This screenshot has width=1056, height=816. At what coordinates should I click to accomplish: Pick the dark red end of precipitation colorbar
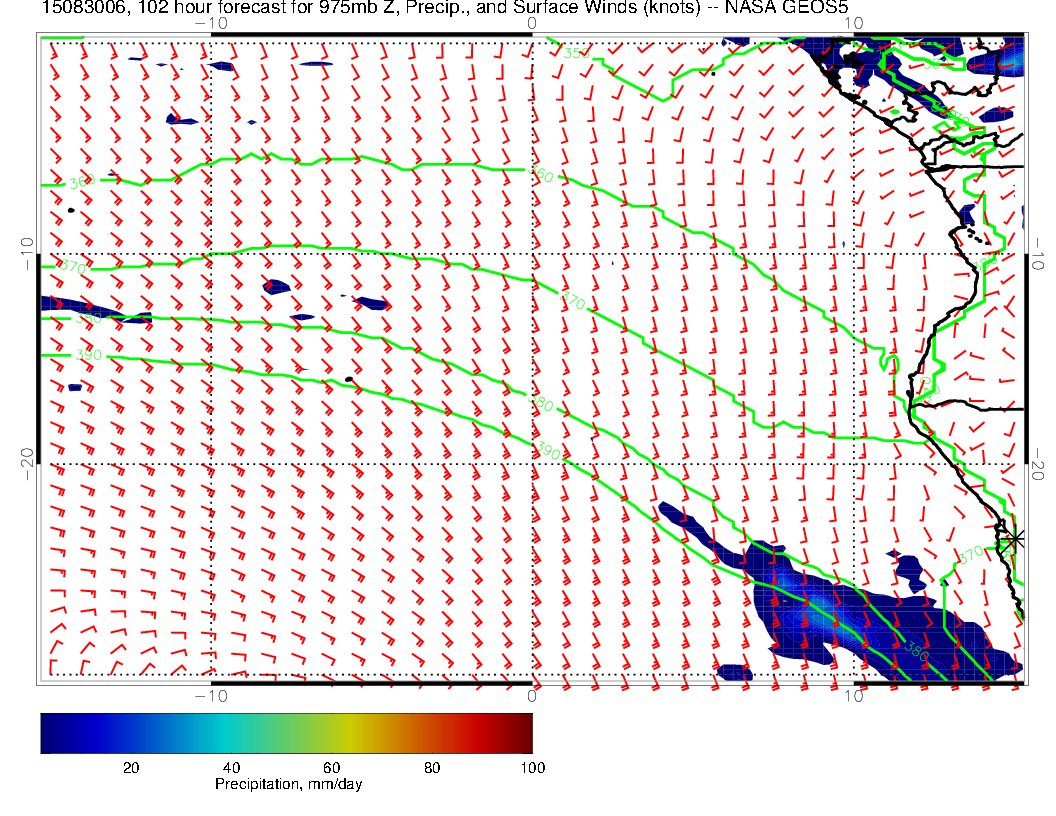click(524, 733)
